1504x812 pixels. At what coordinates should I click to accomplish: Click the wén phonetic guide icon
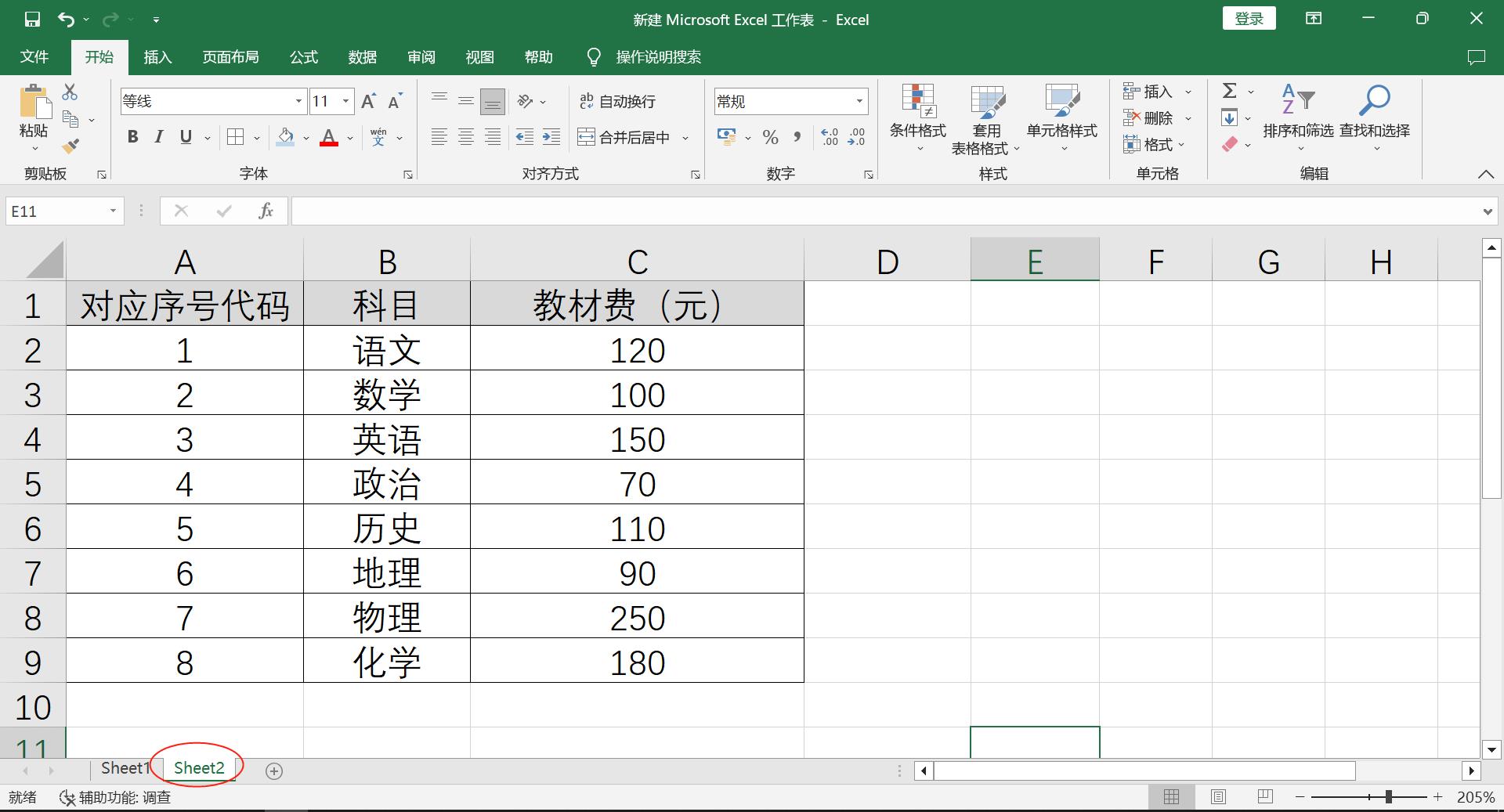(x=378, y=137)
